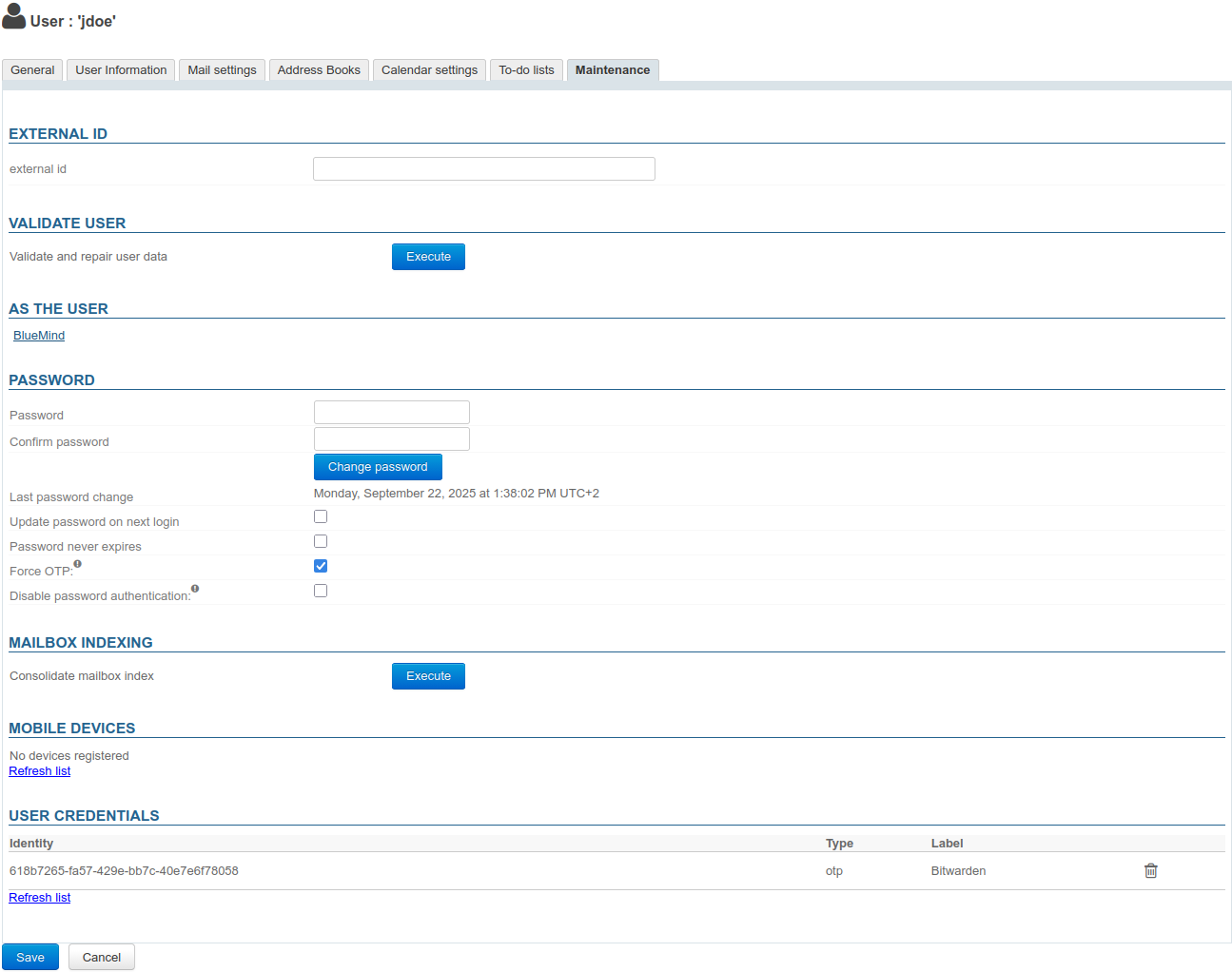Refresh the mobile devices list

[39, 771]
